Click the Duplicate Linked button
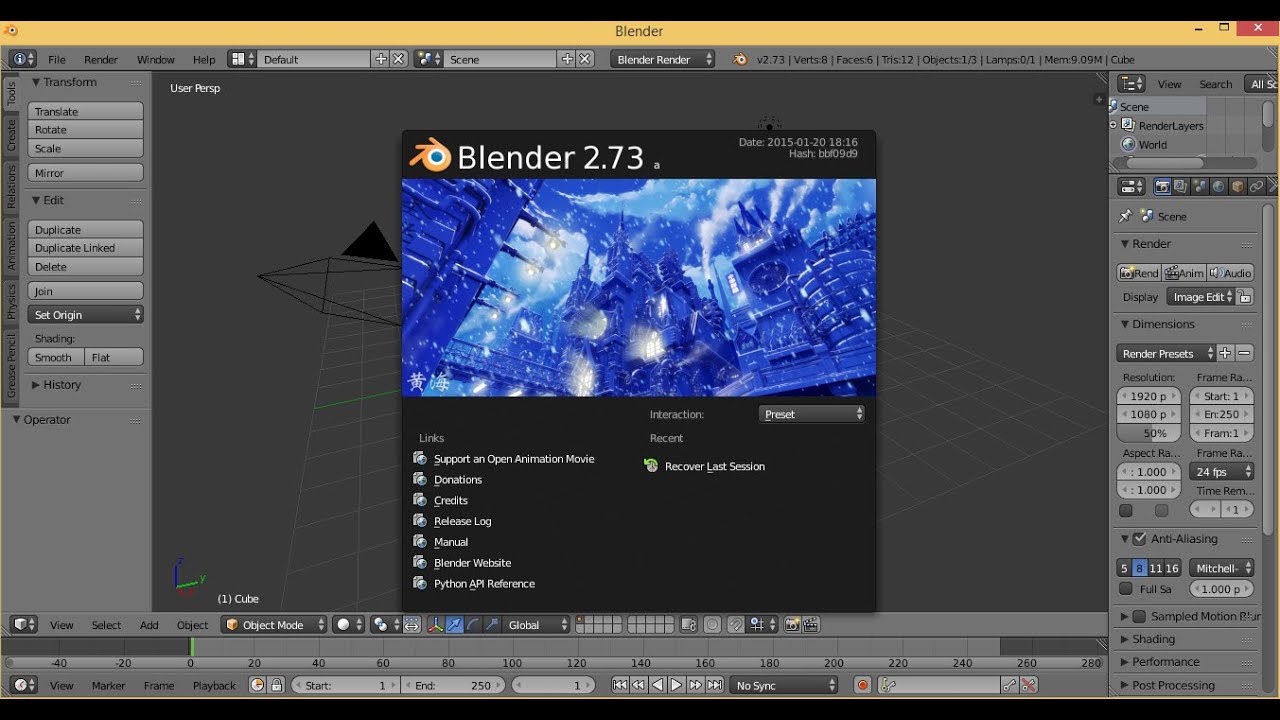This screenshot has width=1280, height=720. click(86, 248)
